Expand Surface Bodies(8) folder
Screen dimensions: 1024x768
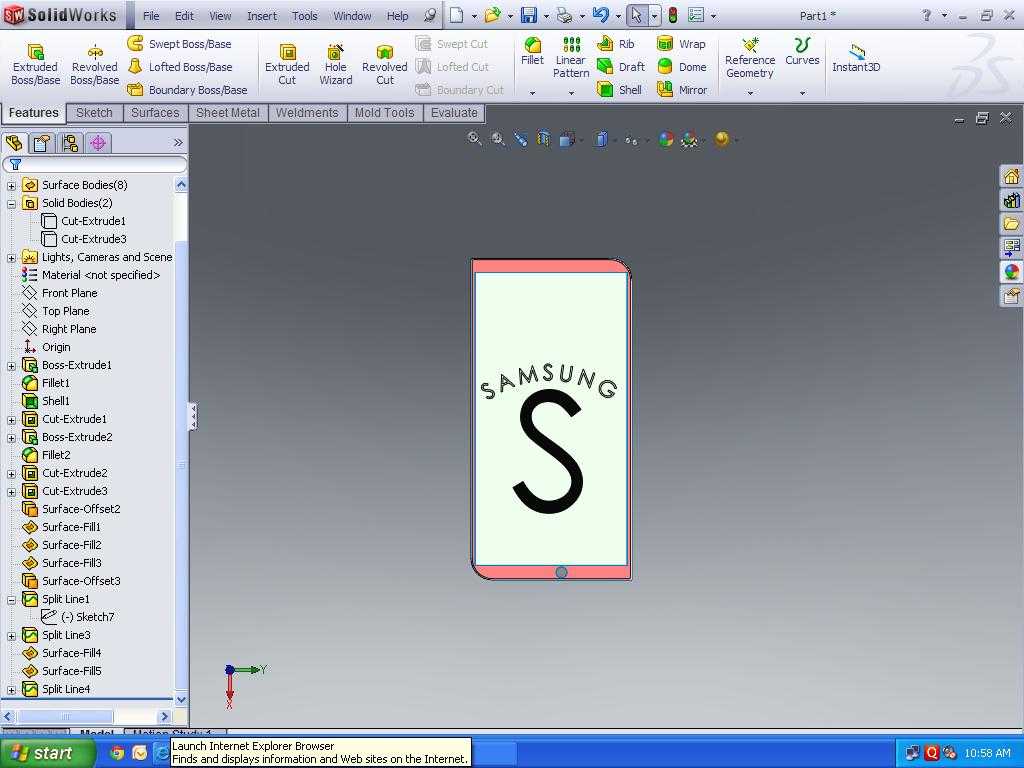point(11,186)
